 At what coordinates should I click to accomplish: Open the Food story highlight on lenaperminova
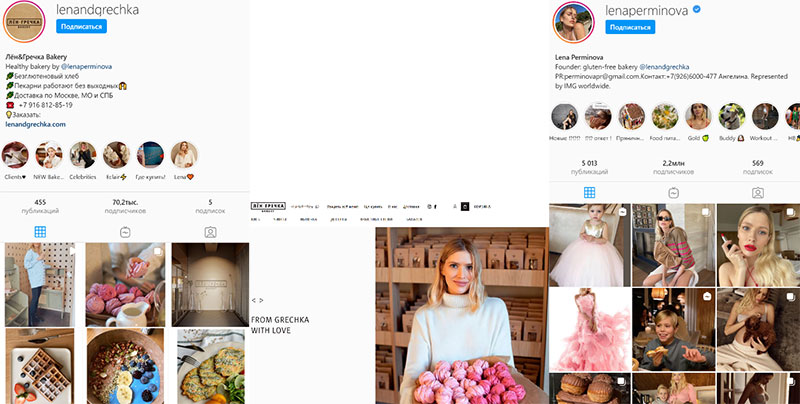click(x=662, y=116)
